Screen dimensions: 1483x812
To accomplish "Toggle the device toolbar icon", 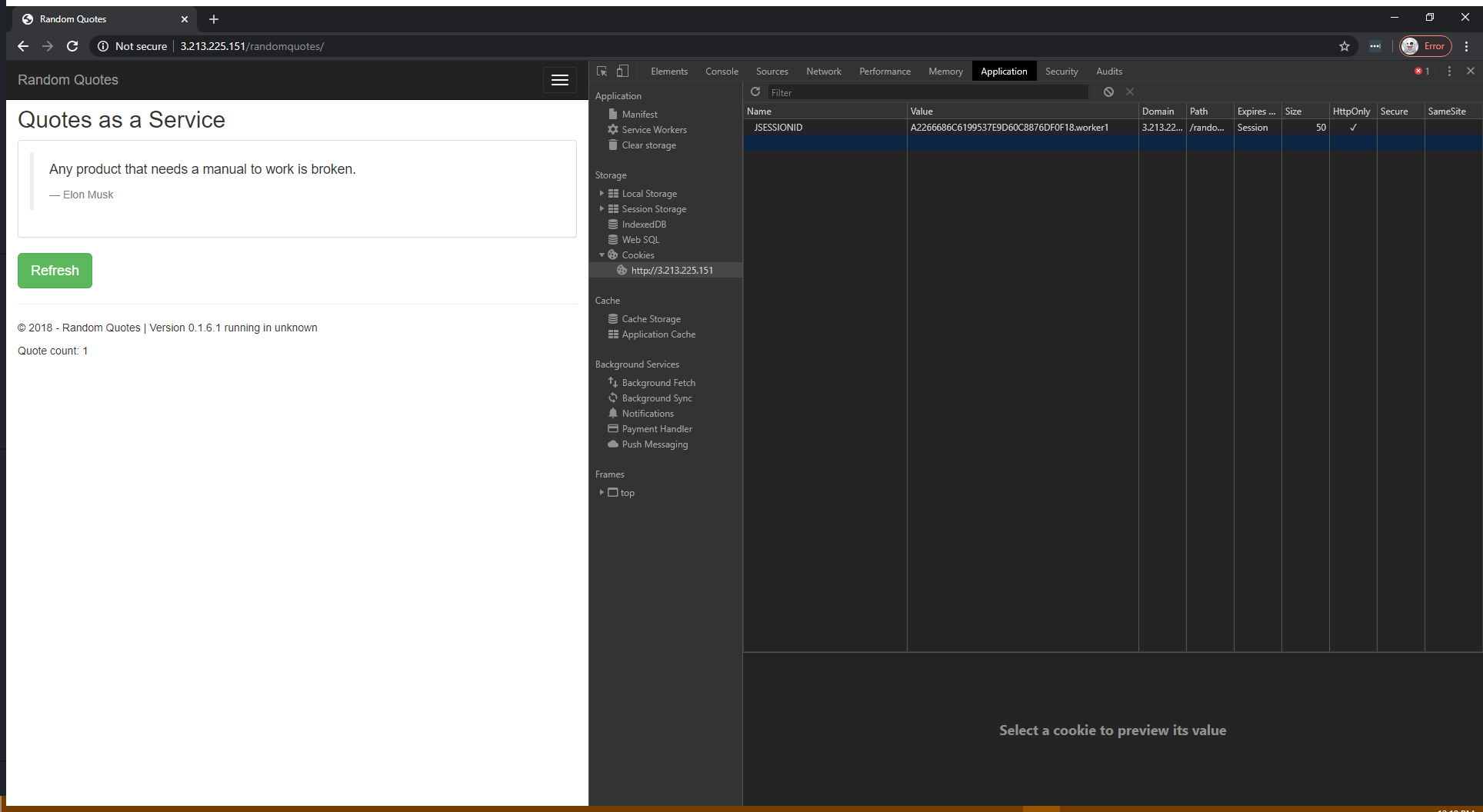I will tap(622, 71).
